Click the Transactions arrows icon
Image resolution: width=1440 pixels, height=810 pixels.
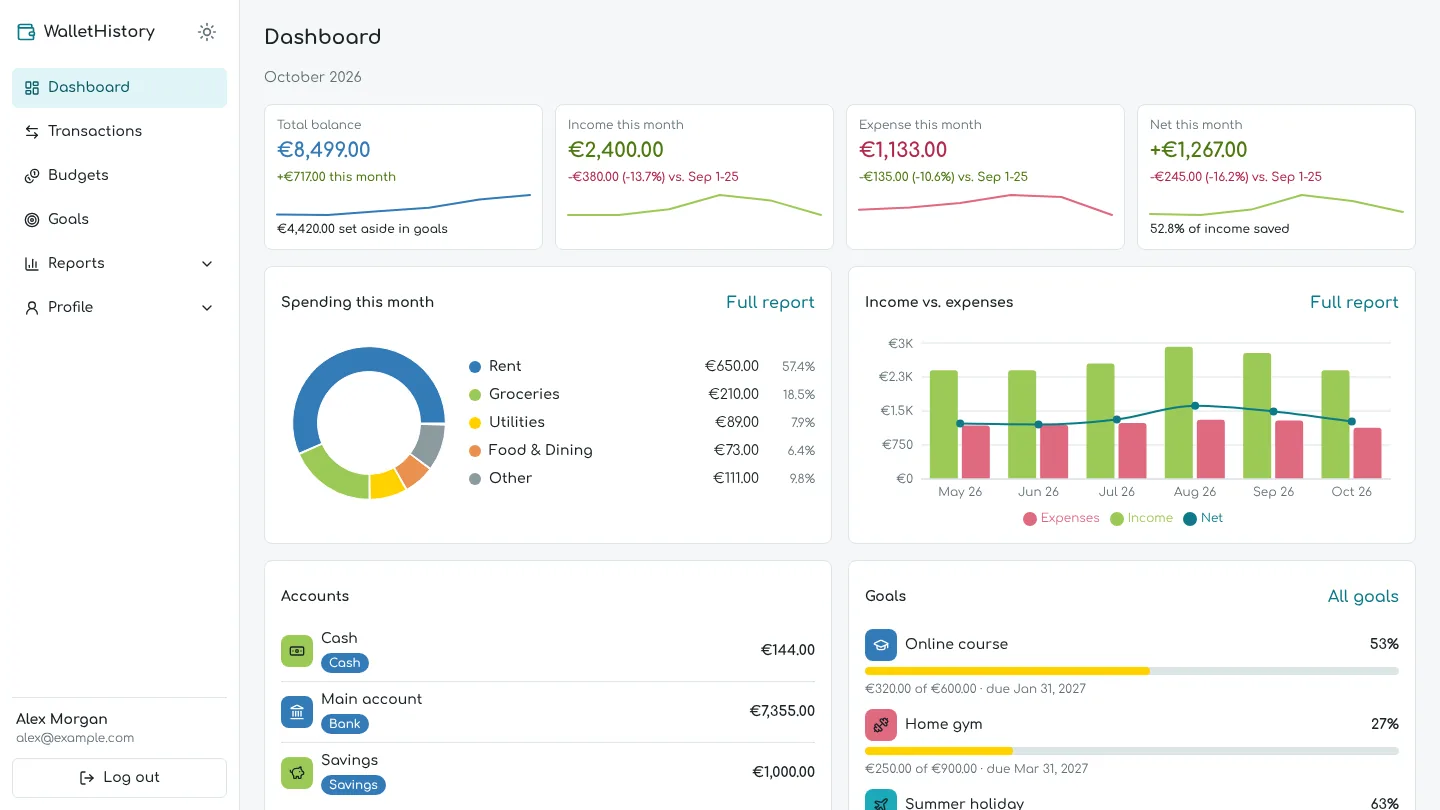32,132
